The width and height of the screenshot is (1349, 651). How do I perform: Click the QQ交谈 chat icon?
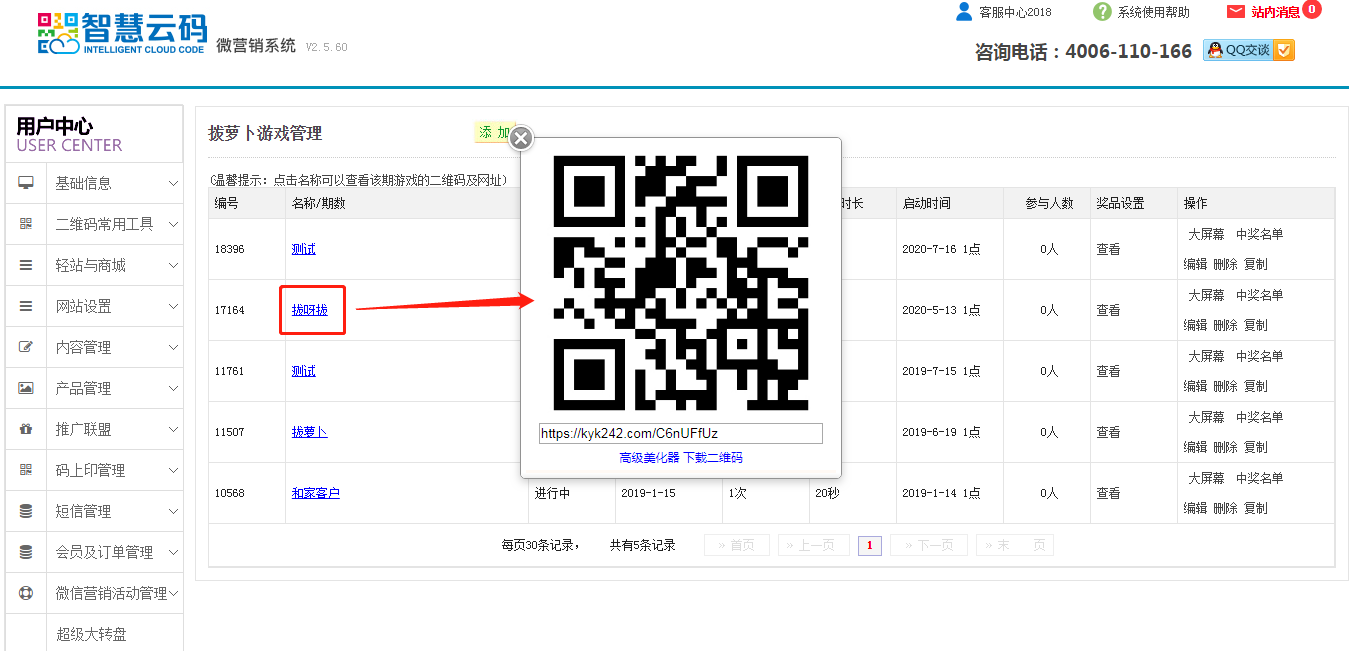click(1216, 50)
